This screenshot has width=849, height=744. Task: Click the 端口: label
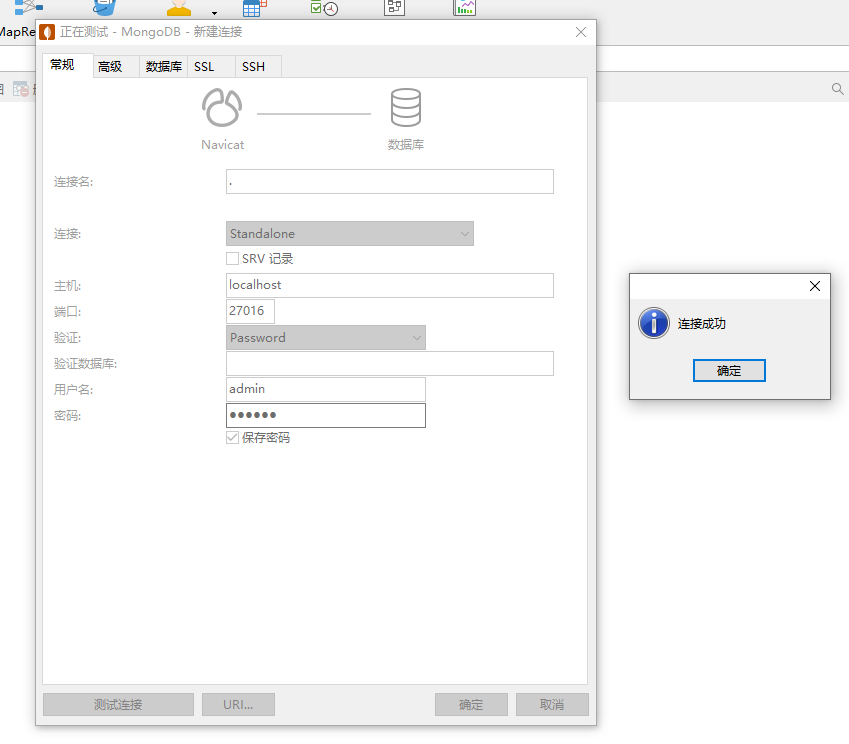[x=68, y=312]
